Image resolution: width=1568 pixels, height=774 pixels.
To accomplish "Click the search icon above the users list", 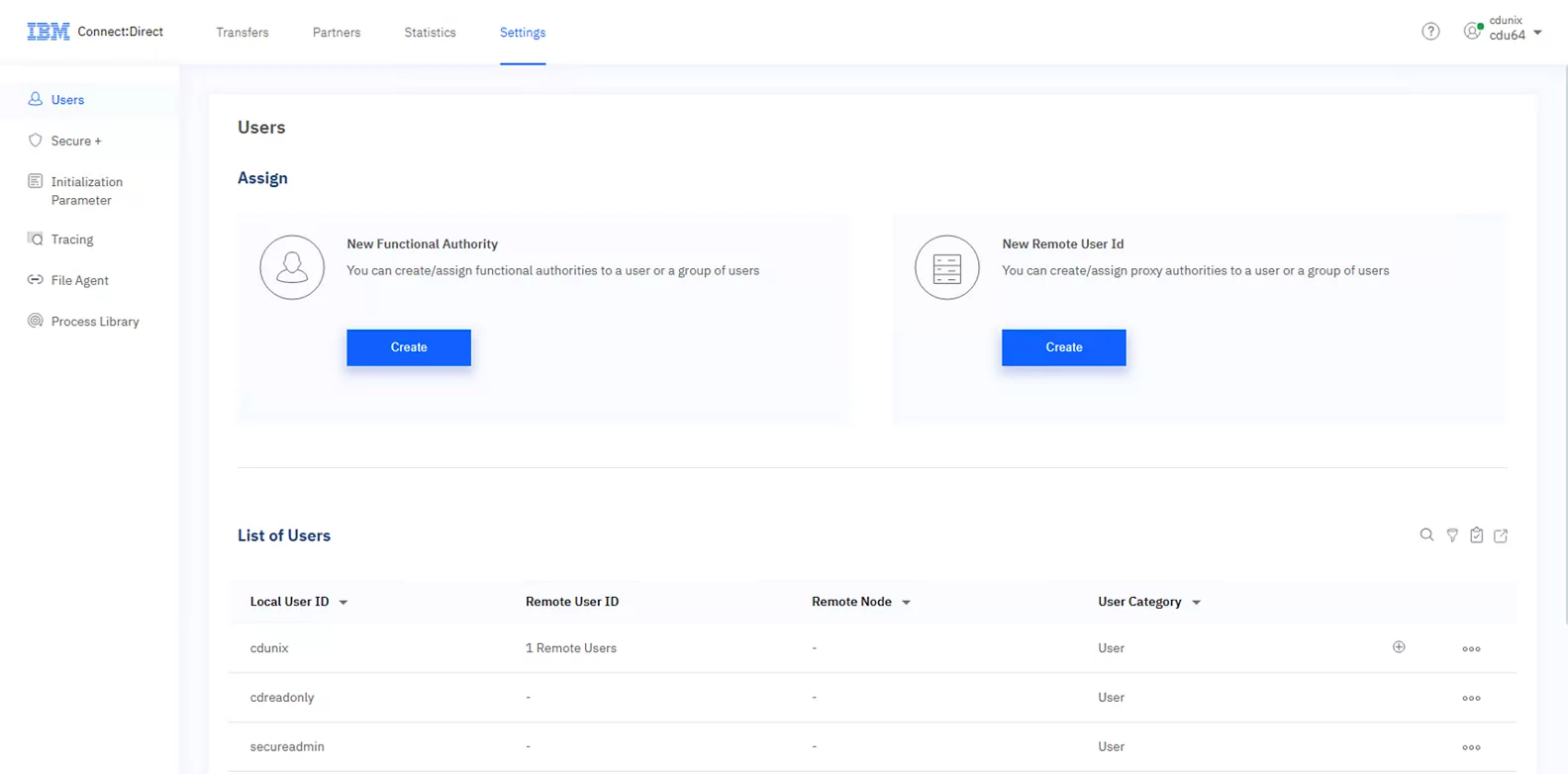I will click(x=1426, y=535).
